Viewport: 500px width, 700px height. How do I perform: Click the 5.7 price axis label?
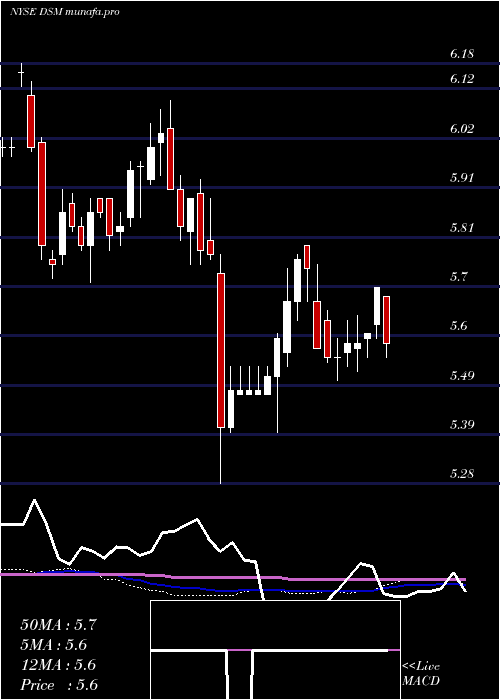[x=458, y=277]
